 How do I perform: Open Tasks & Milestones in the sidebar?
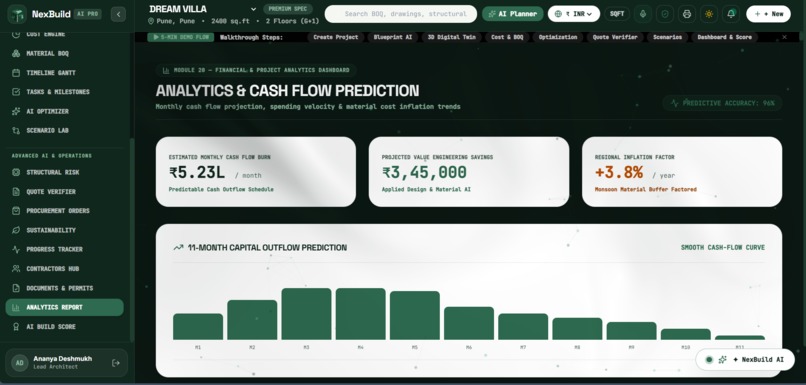(64, 92)
